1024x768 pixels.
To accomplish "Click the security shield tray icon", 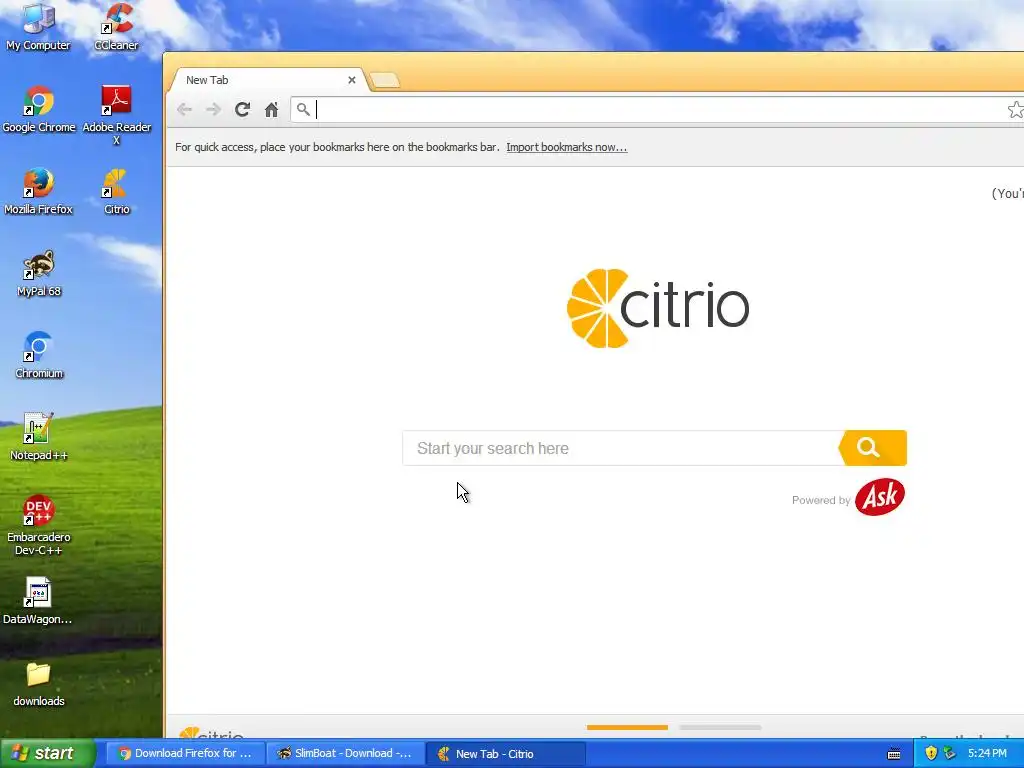I will [x=931, y=753].
